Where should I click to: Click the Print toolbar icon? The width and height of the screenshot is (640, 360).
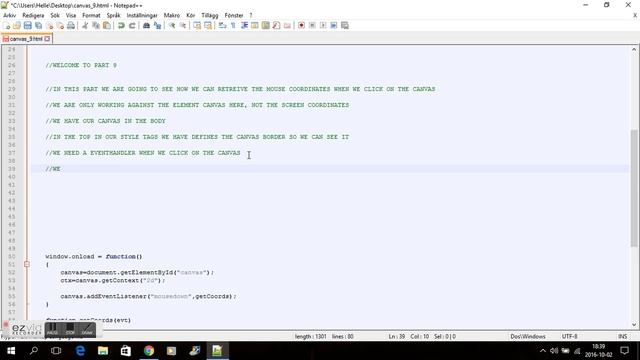pos(71,25)
